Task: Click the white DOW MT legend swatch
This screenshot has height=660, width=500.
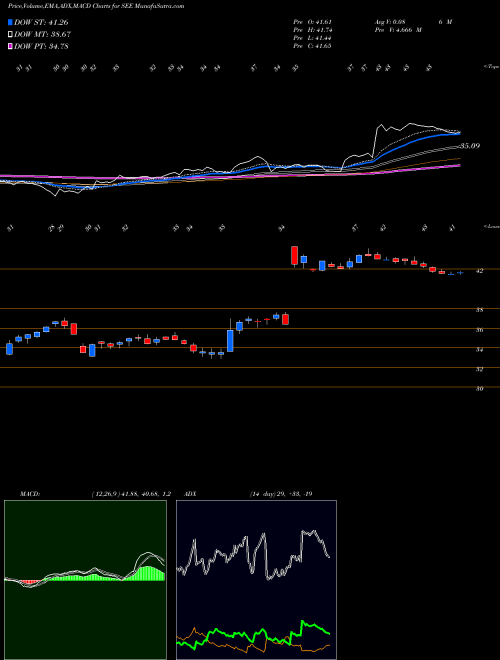Action: (x=10, y=35)
